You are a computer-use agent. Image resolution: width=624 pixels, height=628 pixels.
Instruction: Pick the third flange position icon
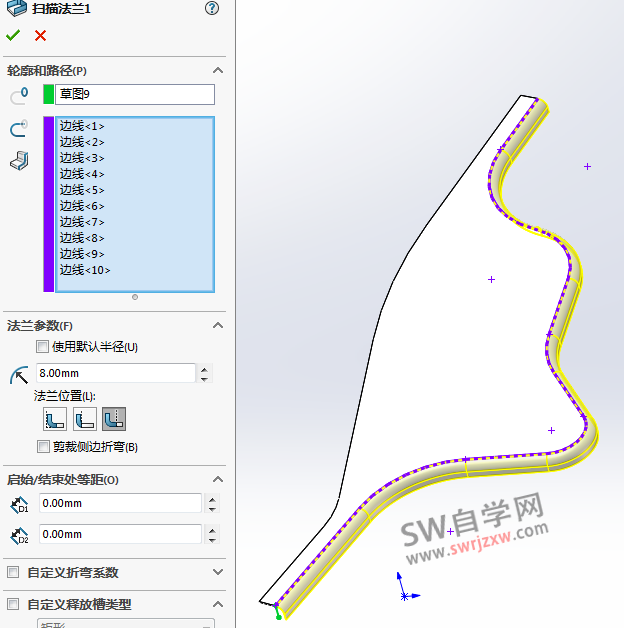point(114,419)
